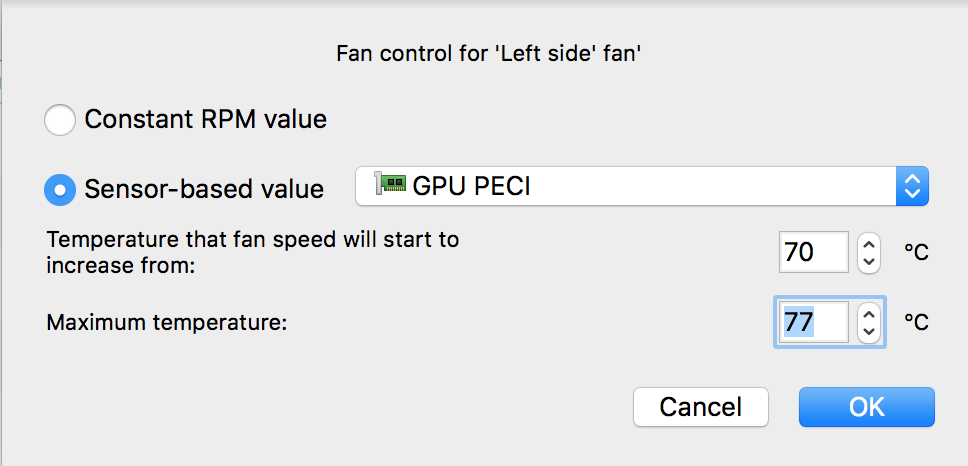This screenshot has width=968, height=466.
Task: Select the Constant RPM value radio button
Action: [x=60, y=120]
